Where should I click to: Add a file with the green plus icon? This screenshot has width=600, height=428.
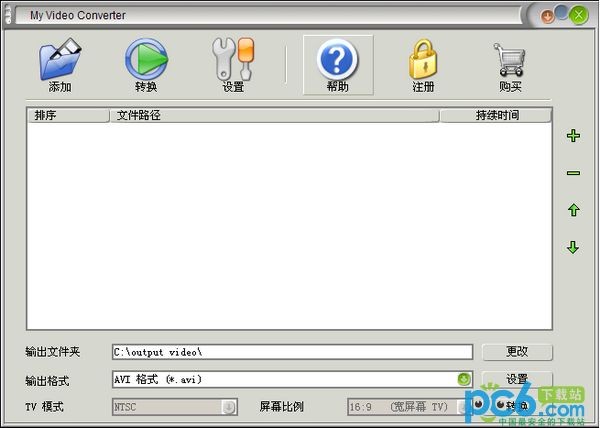[573, 136]
